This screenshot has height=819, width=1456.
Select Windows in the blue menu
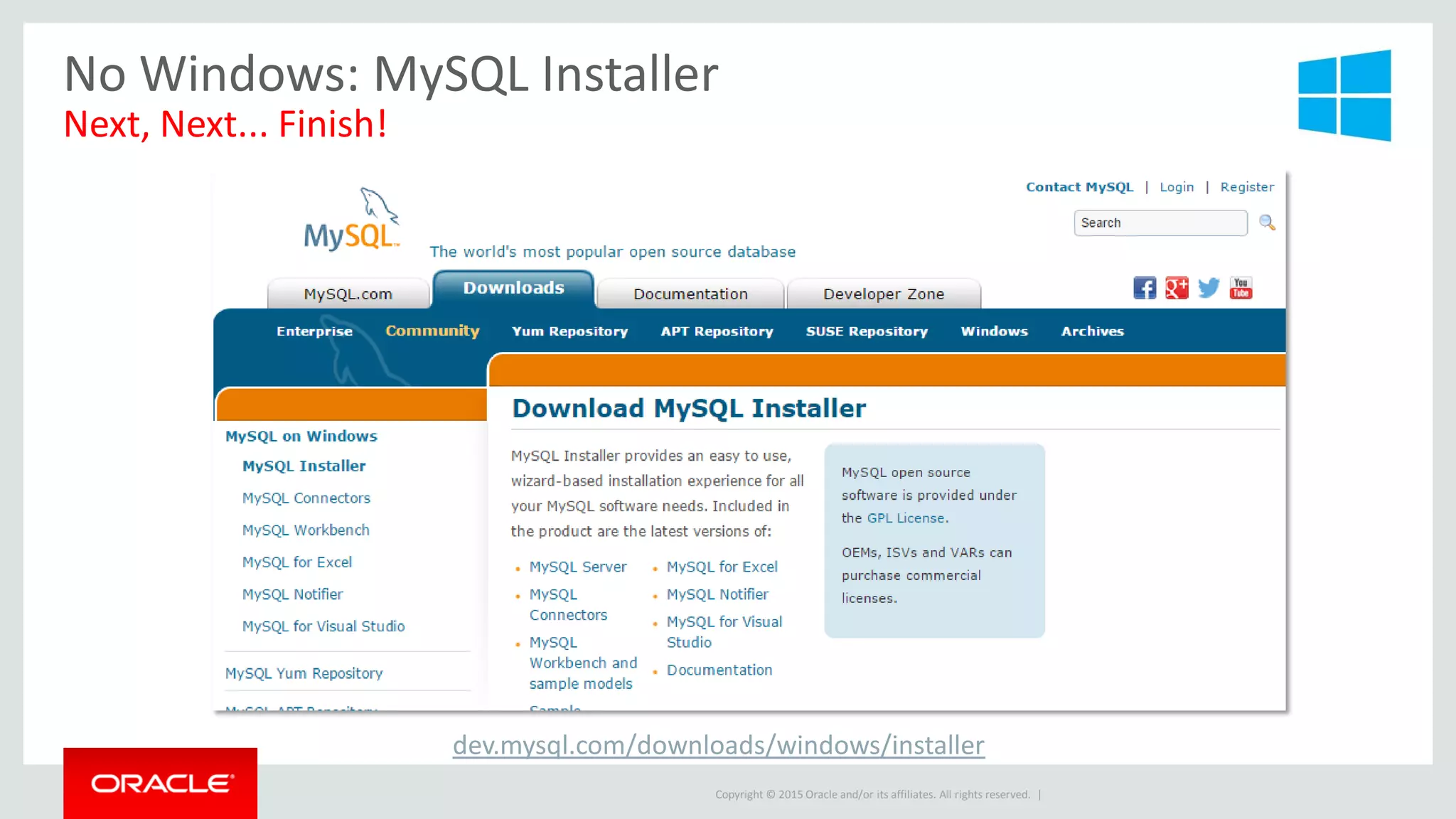(x=994, y=331)
